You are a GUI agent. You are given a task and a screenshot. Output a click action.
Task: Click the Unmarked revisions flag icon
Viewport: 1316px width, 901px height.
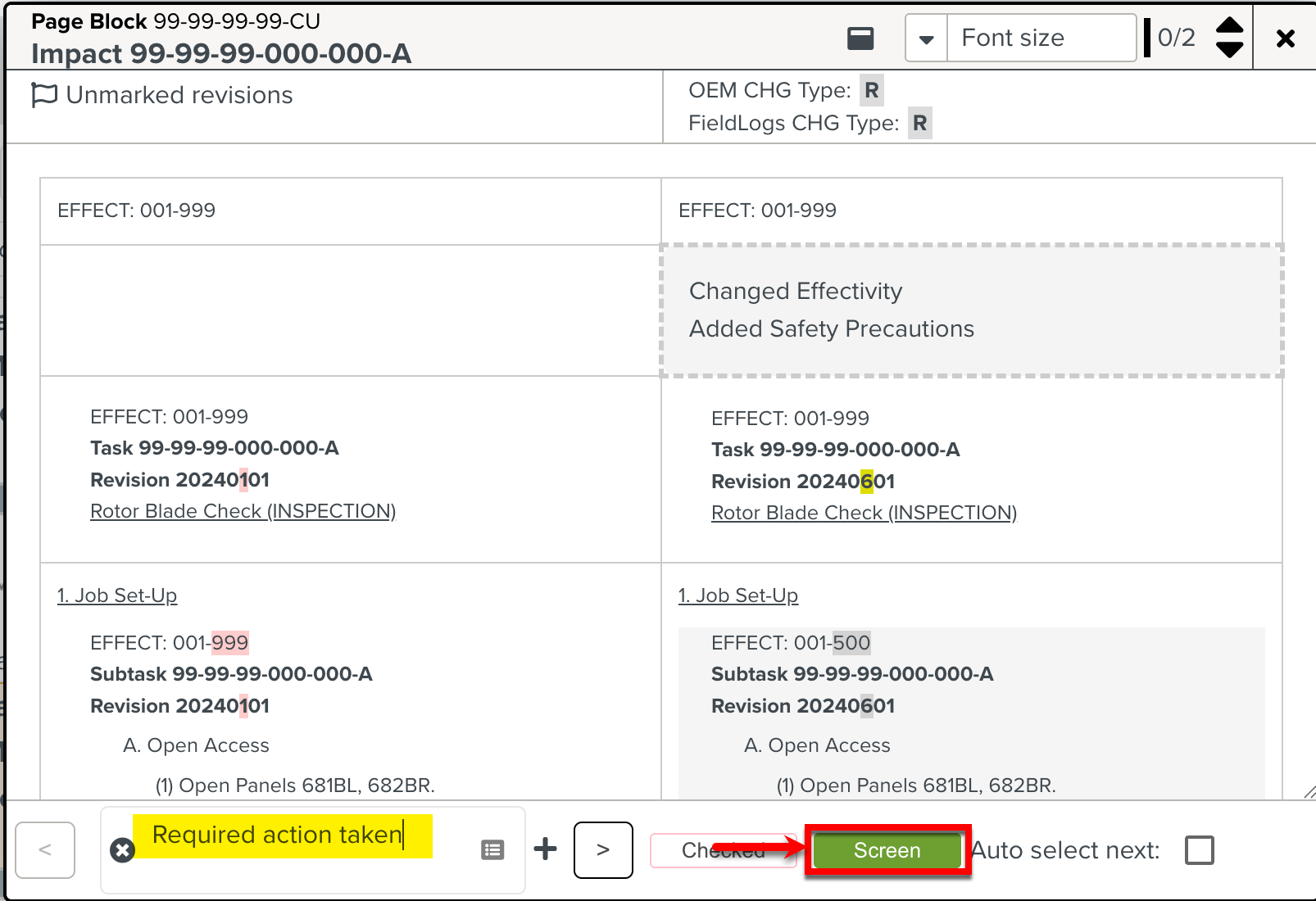[x=43, y=95]
